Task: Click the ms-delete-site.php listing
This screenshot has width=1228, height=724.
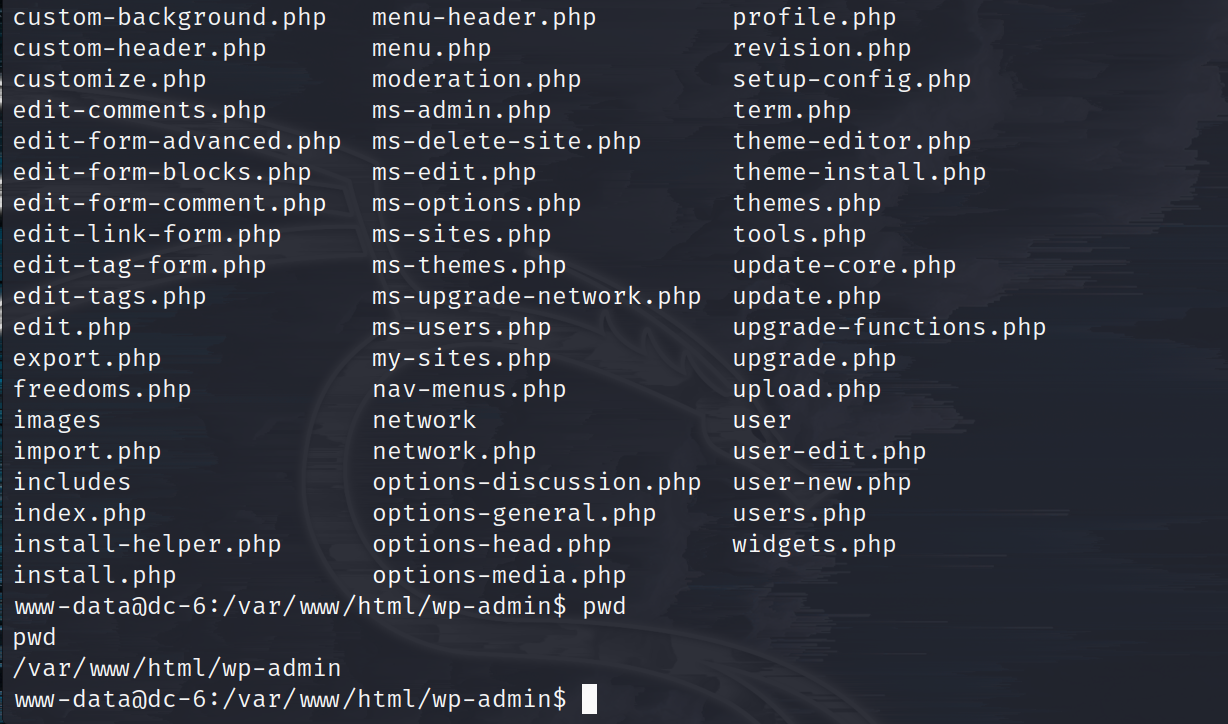Action: pos(506,142)
